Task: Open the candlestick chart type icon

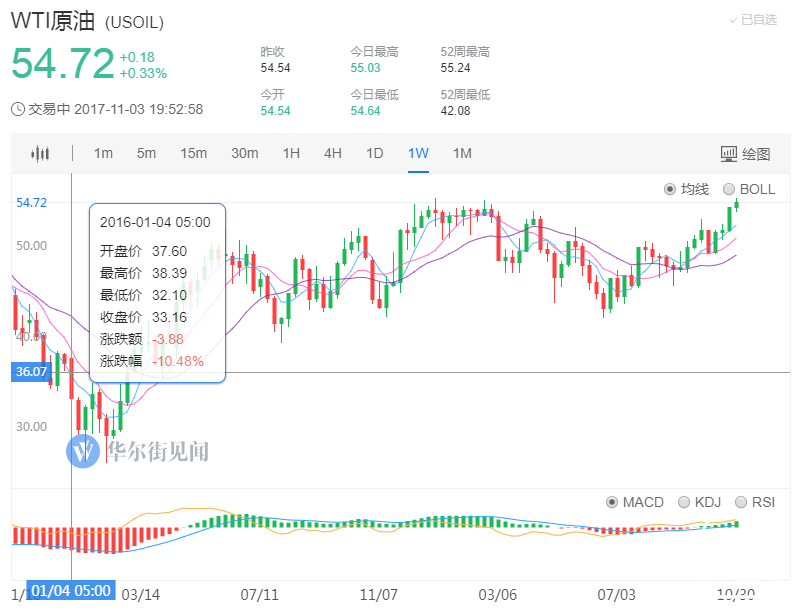Action: (40, 153)
